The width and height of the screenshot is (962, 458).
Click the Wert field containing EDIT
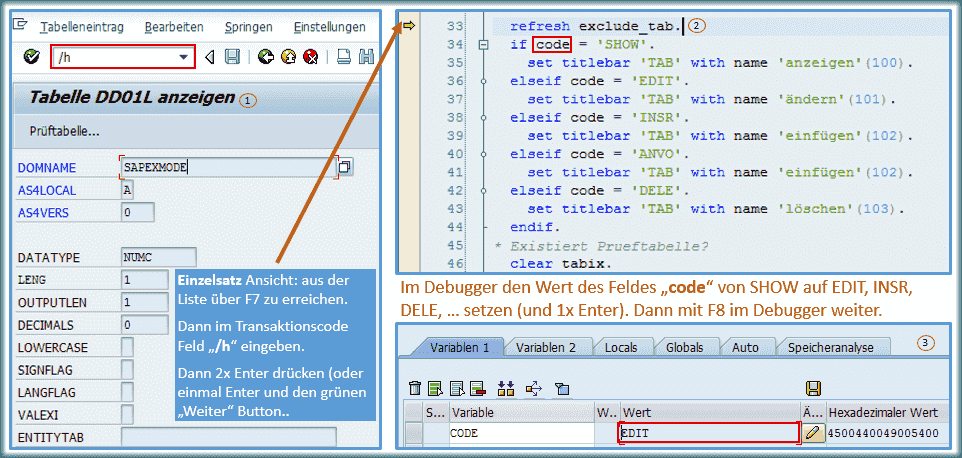pyautogui.click(x=708, y=433)
